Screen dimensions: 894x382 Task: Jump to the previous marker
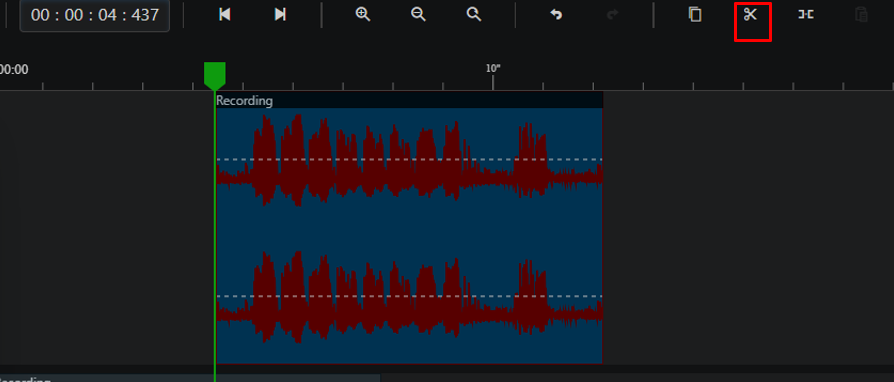[x=225, y=15]
